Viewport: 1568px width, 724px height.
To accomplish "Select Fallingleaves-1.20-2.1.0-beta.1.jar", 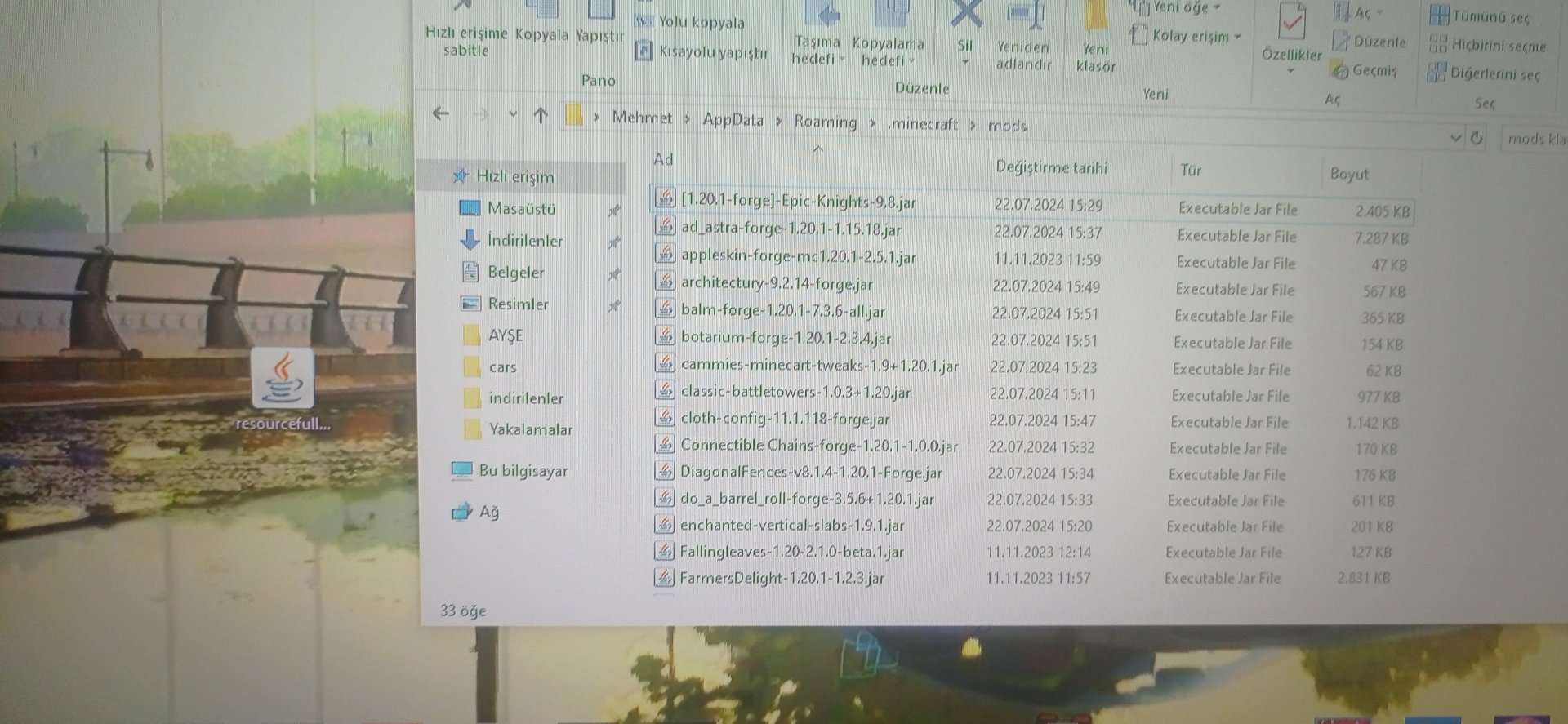I will 791,552.
